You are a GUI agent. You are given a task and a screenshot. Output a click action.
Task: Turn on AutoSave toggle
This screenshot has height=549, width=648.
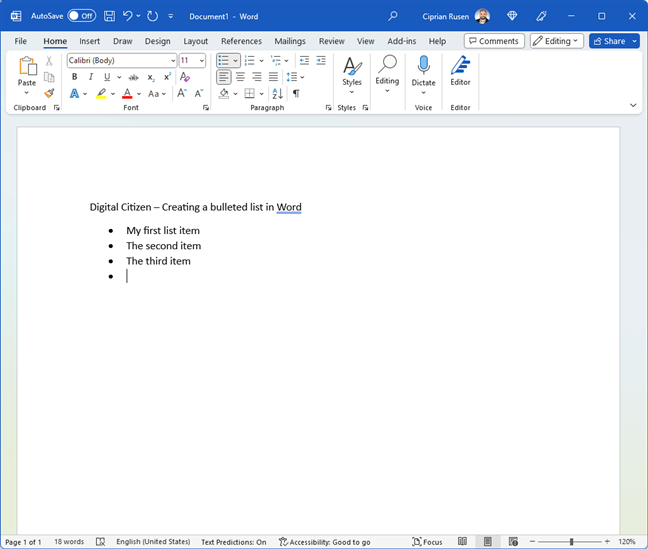[x=81, y=16]
